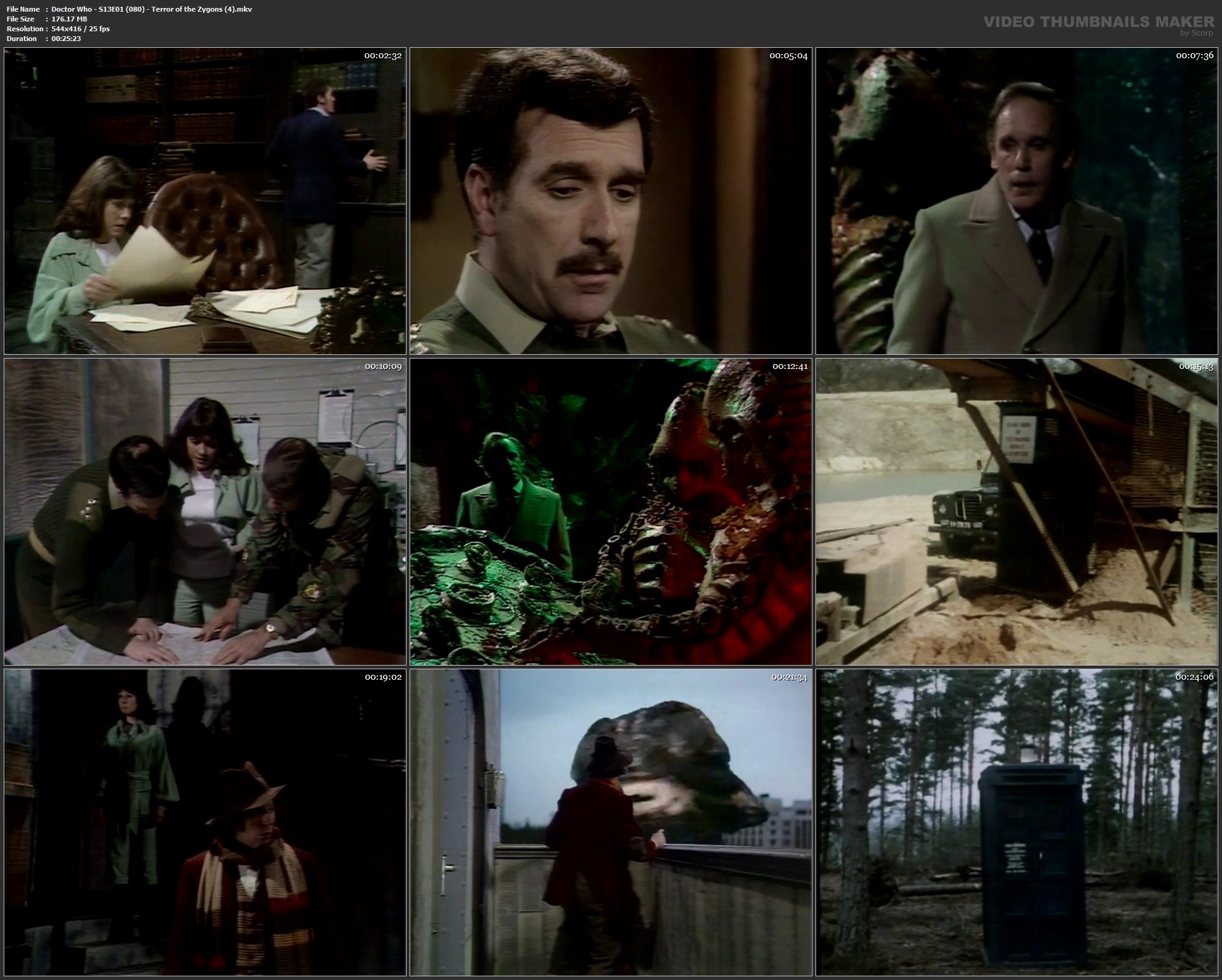Select the Zygon control room thumbnail
Image resolution: width=1222 pixels, height=980 pixels.
pos(611,512)
